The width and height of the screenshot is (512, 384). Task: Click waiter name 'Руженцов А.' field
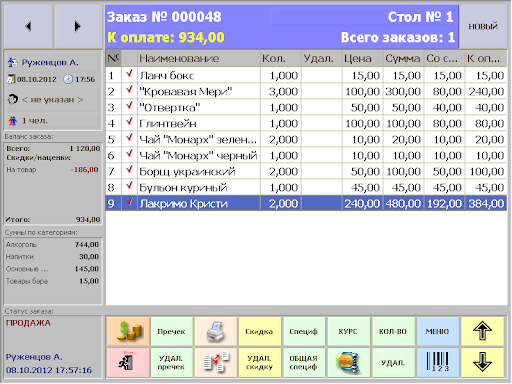click(53, 62)
